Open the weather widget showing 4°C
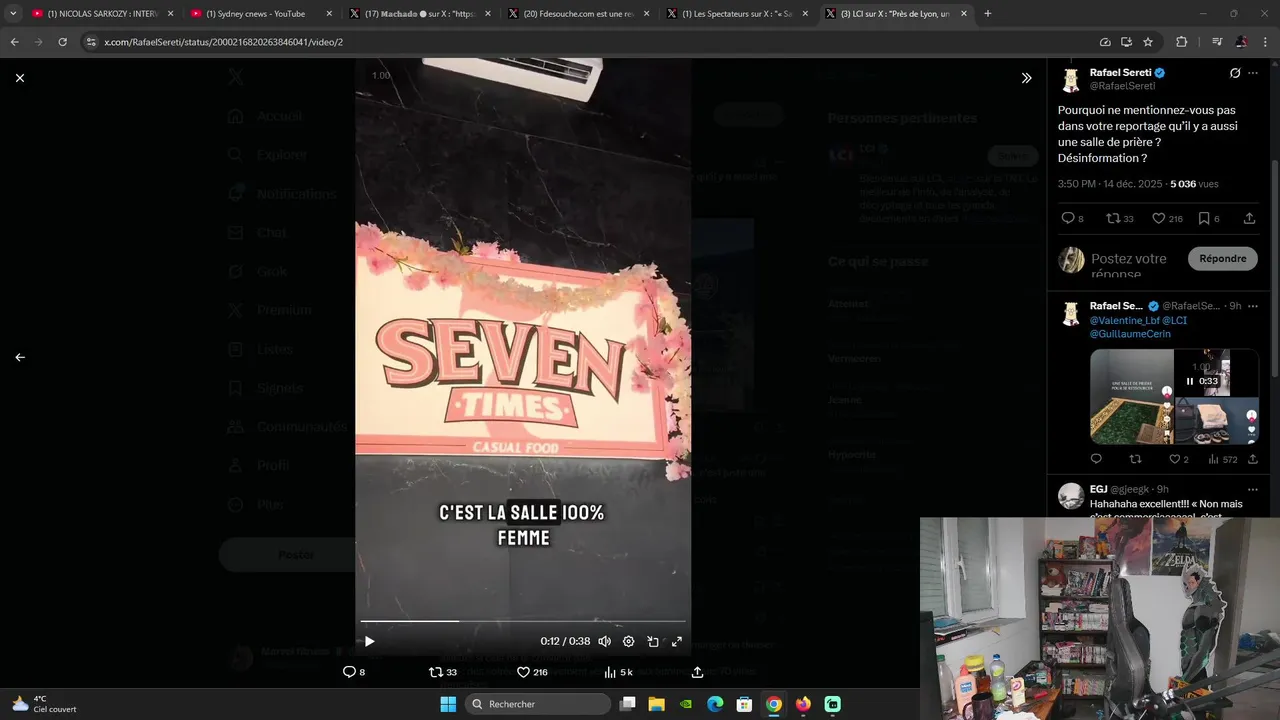The height and width of the screenshot is (720, 1280). tap(45, 704)
